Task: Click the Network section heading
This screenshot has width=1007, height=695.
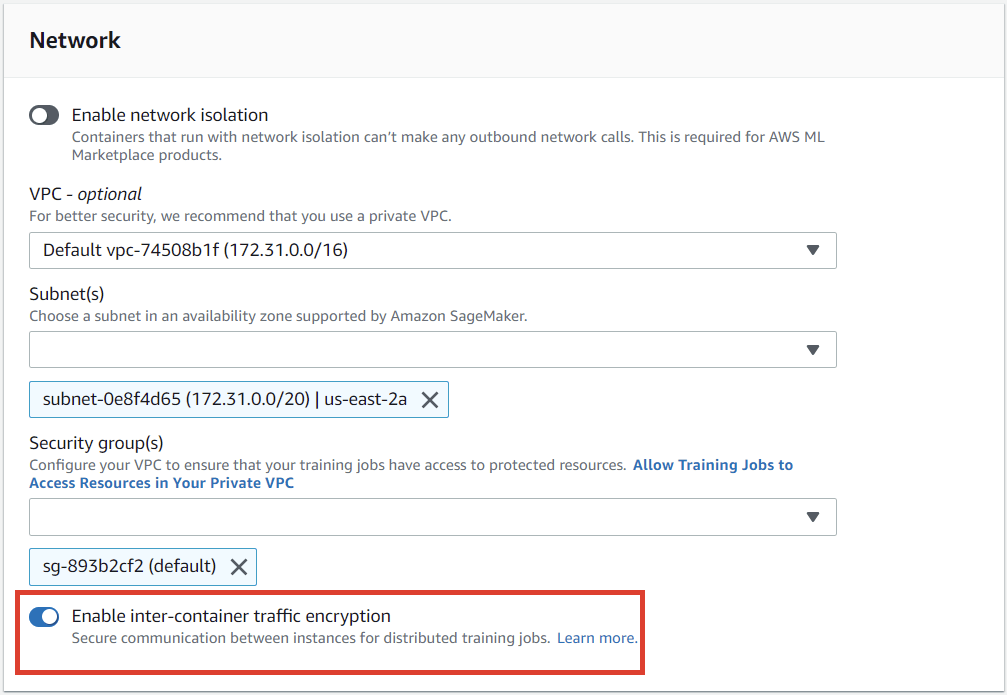Action: coord(75,40)
